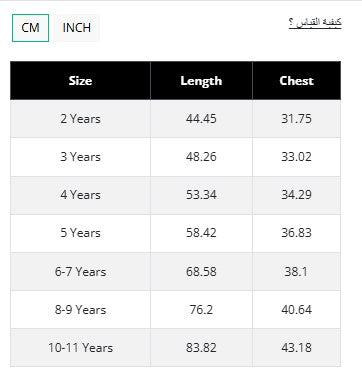Select the 3 Years size row

175,157
